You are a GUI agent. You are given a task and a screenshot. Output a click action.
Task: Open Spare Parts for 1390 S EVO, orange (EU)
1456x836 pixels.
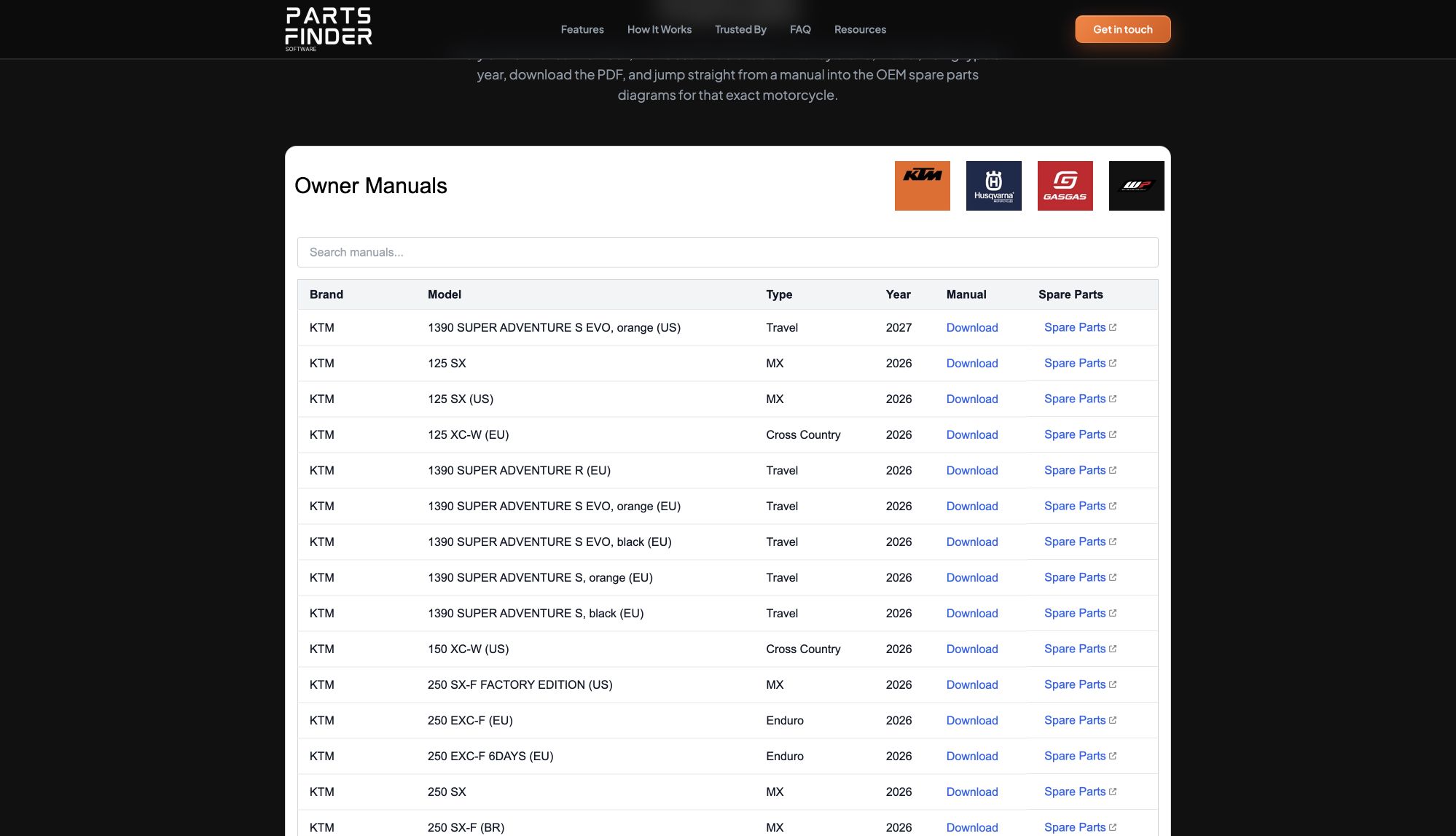[x=1080, y=507]
